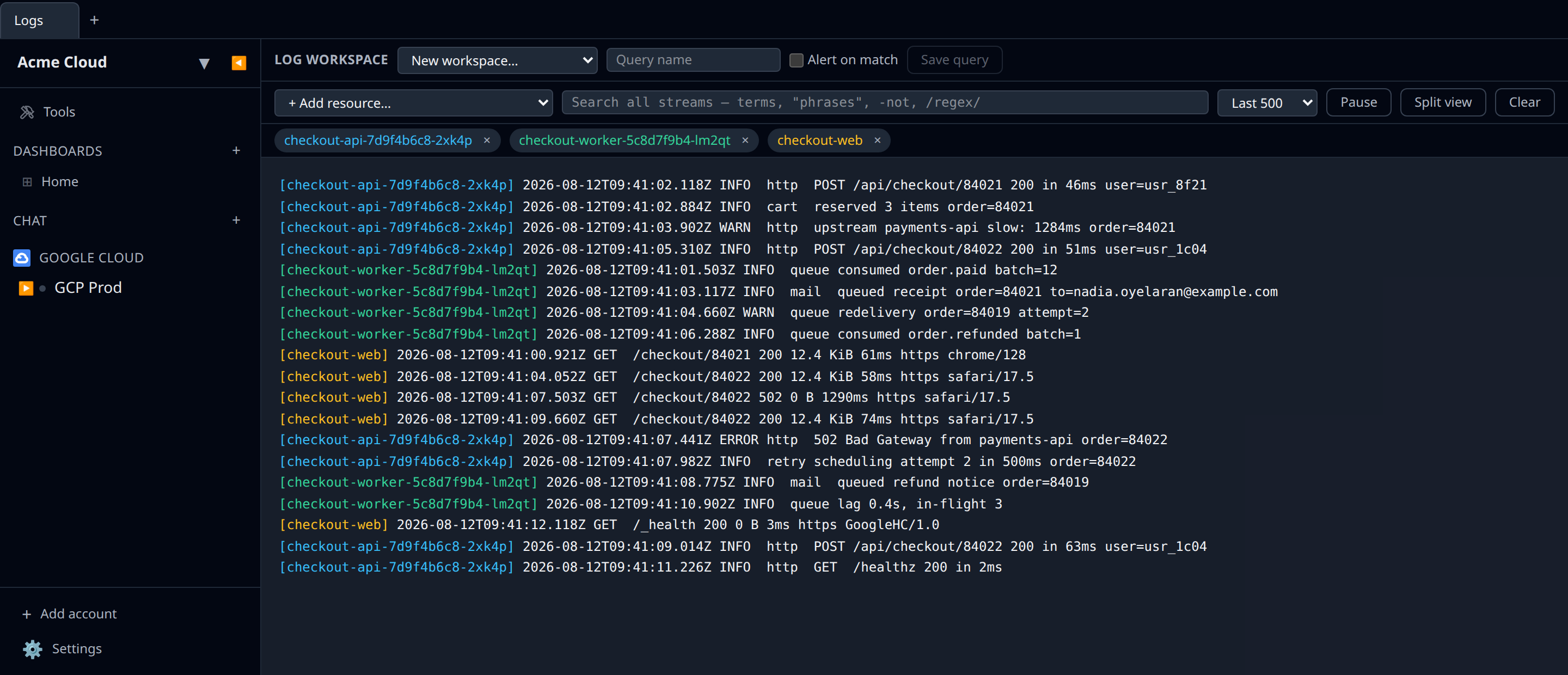Open Settings in sidebar
Screen dimensions: 1568x675
(x=77, y=649)
